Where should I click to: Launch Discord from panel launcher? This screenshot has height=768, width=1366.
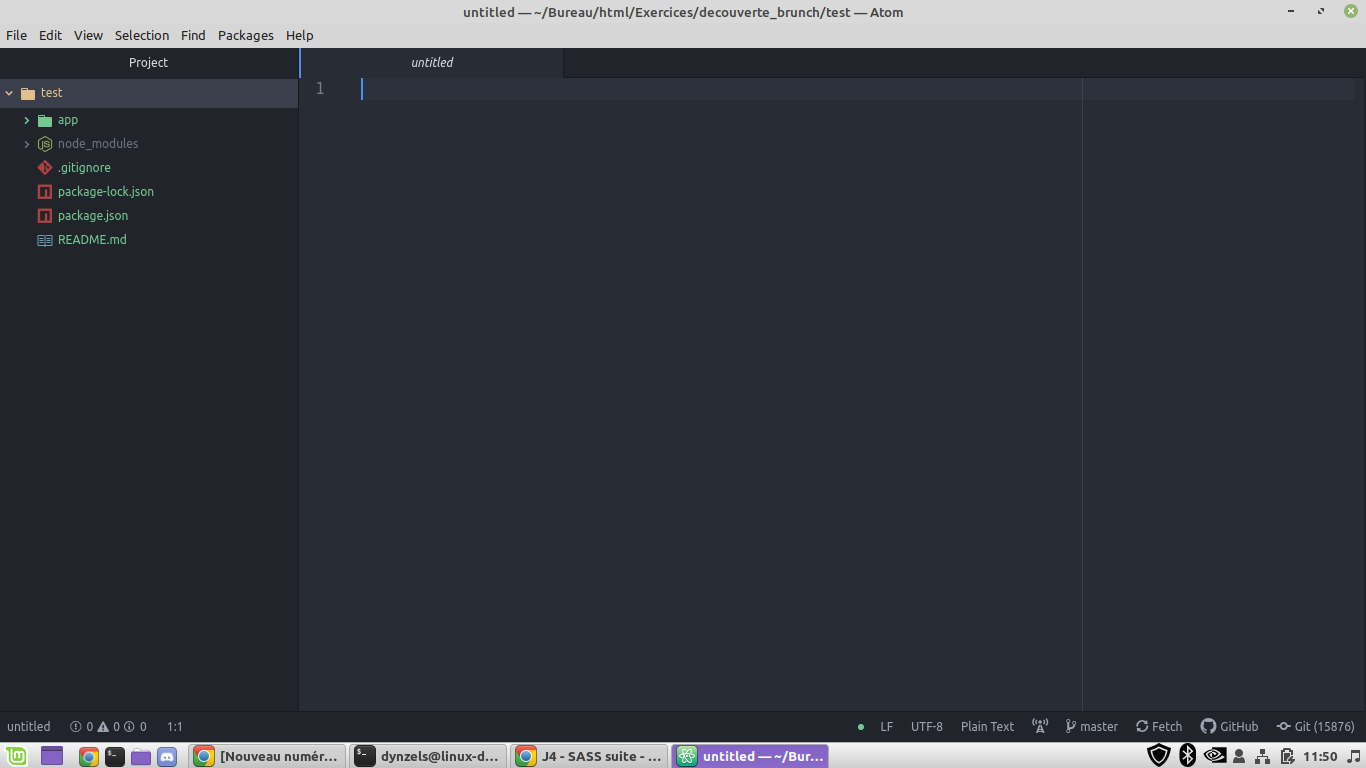[x=167, y=757]
